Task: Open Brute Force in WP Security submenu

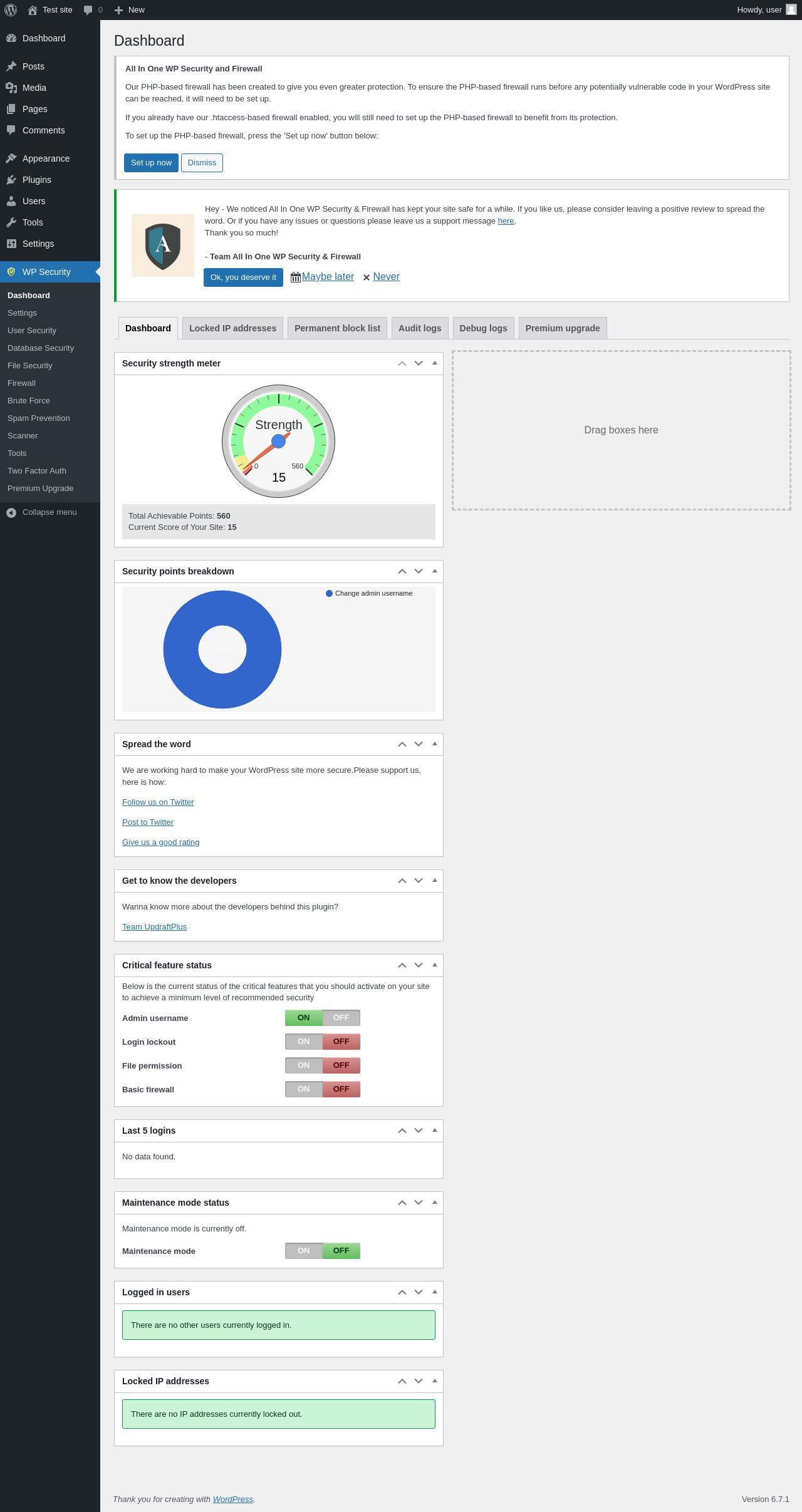Action: pyautogui.click(x=29, y=401)
